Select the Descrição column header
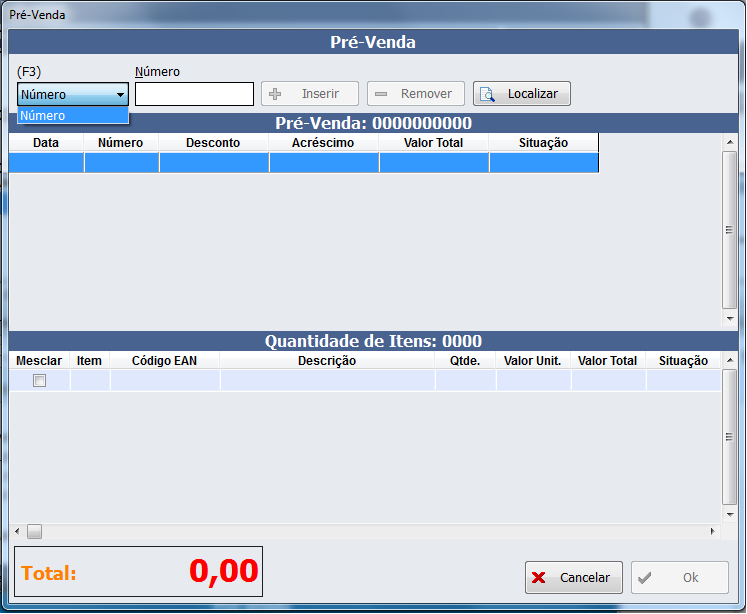 (327, 361)
